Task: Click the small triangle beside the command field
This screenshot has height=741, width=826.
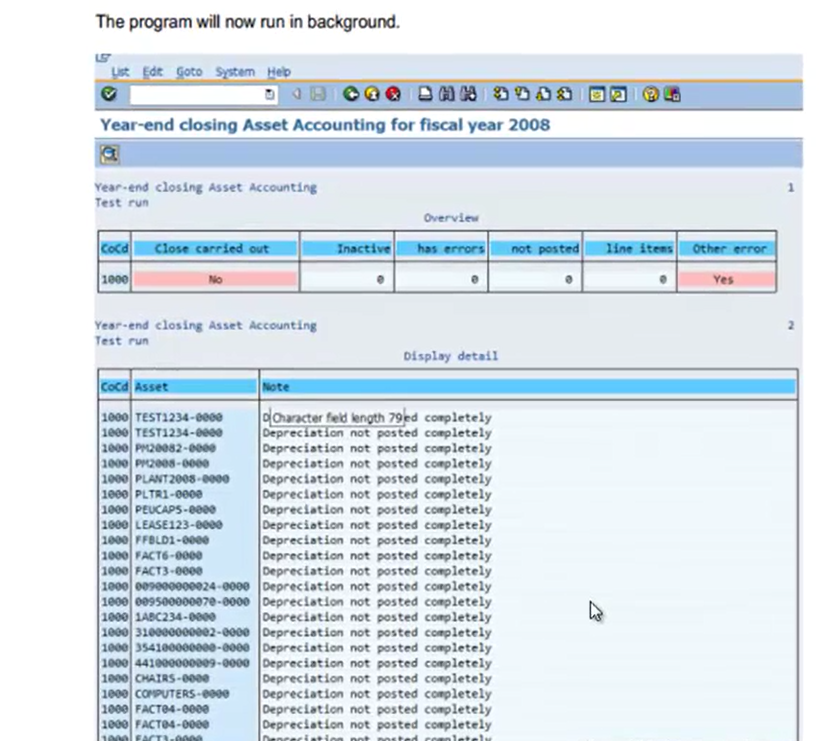Action: click(297, 94)
